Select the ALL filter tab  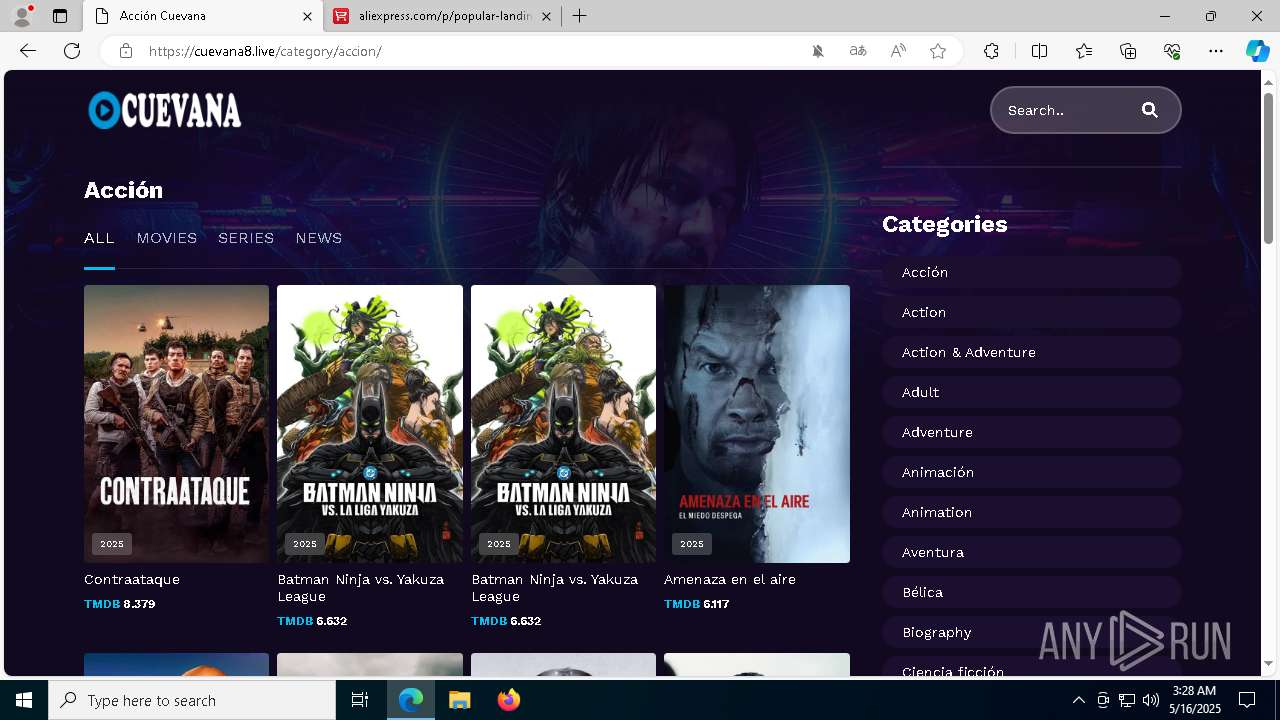click(99, 238)
